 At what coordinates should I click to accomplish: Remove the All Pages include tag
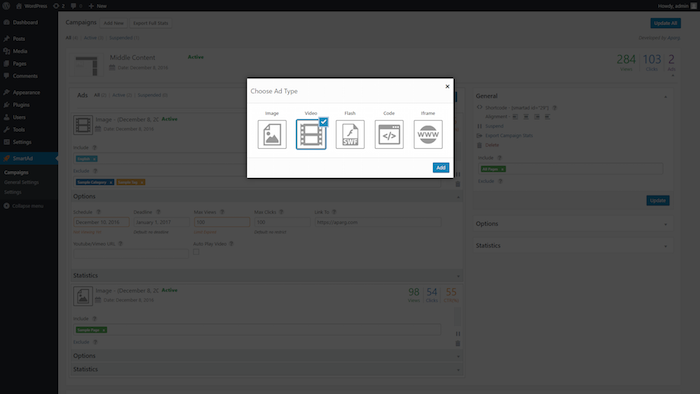(503, 169)
